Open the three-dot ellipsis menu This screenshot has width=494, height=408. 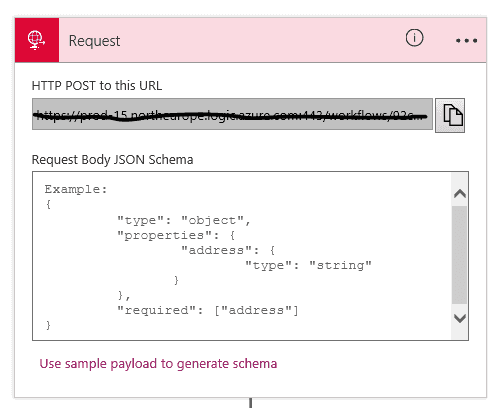[466, 41]
